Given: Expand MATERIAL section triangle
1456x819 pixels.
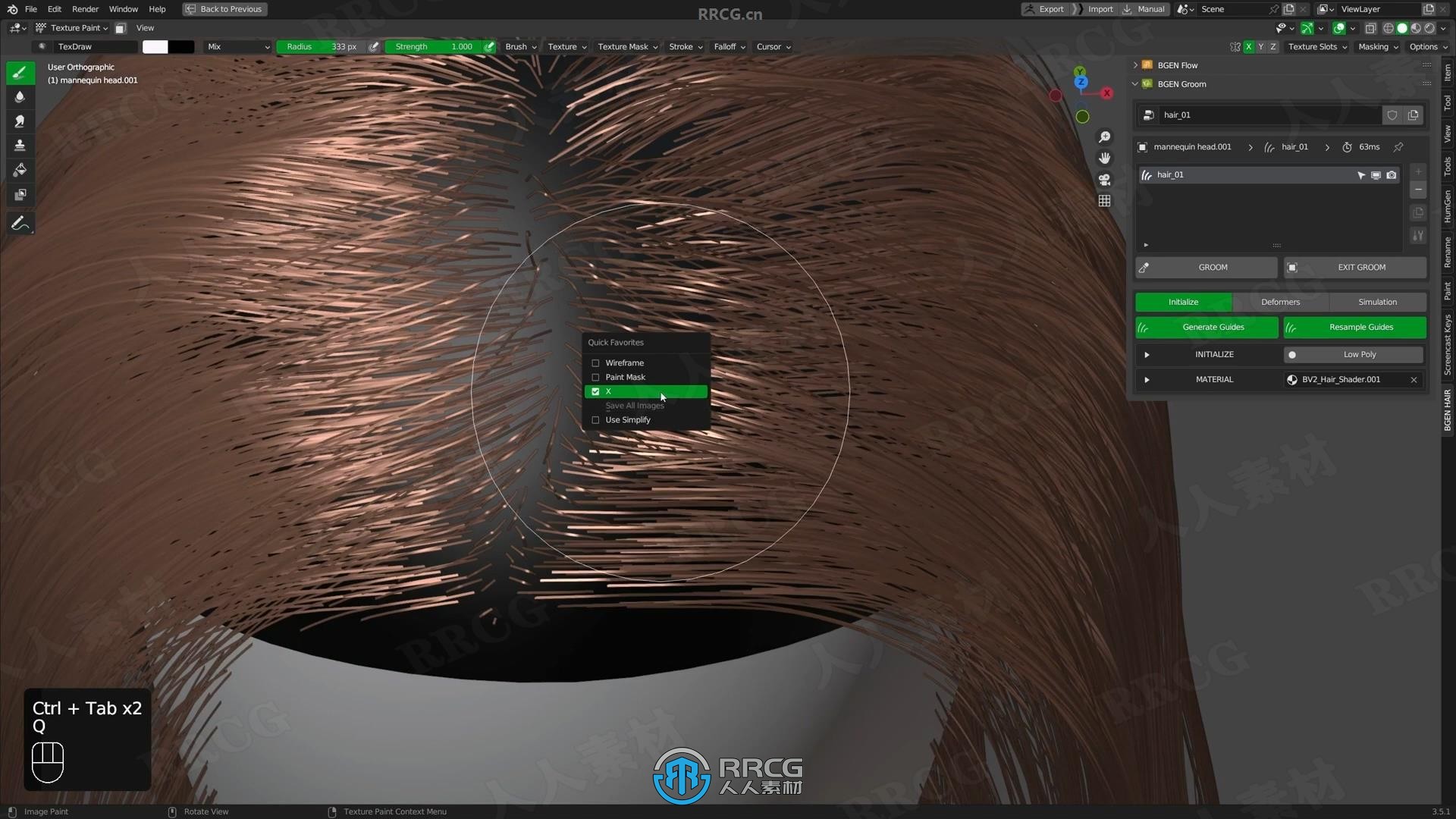Looking at the screenshot, I should 1147,380.
